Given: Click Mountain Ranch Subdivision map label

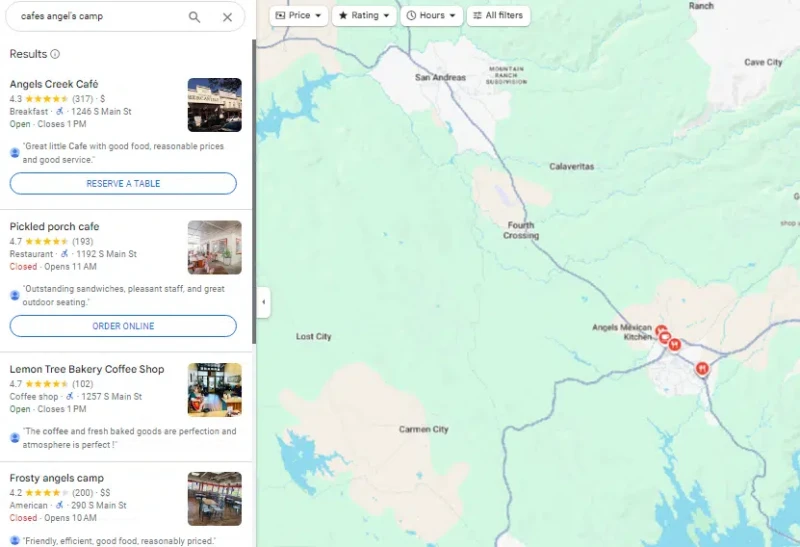Looking at the screenshot, I should point(506,75).
